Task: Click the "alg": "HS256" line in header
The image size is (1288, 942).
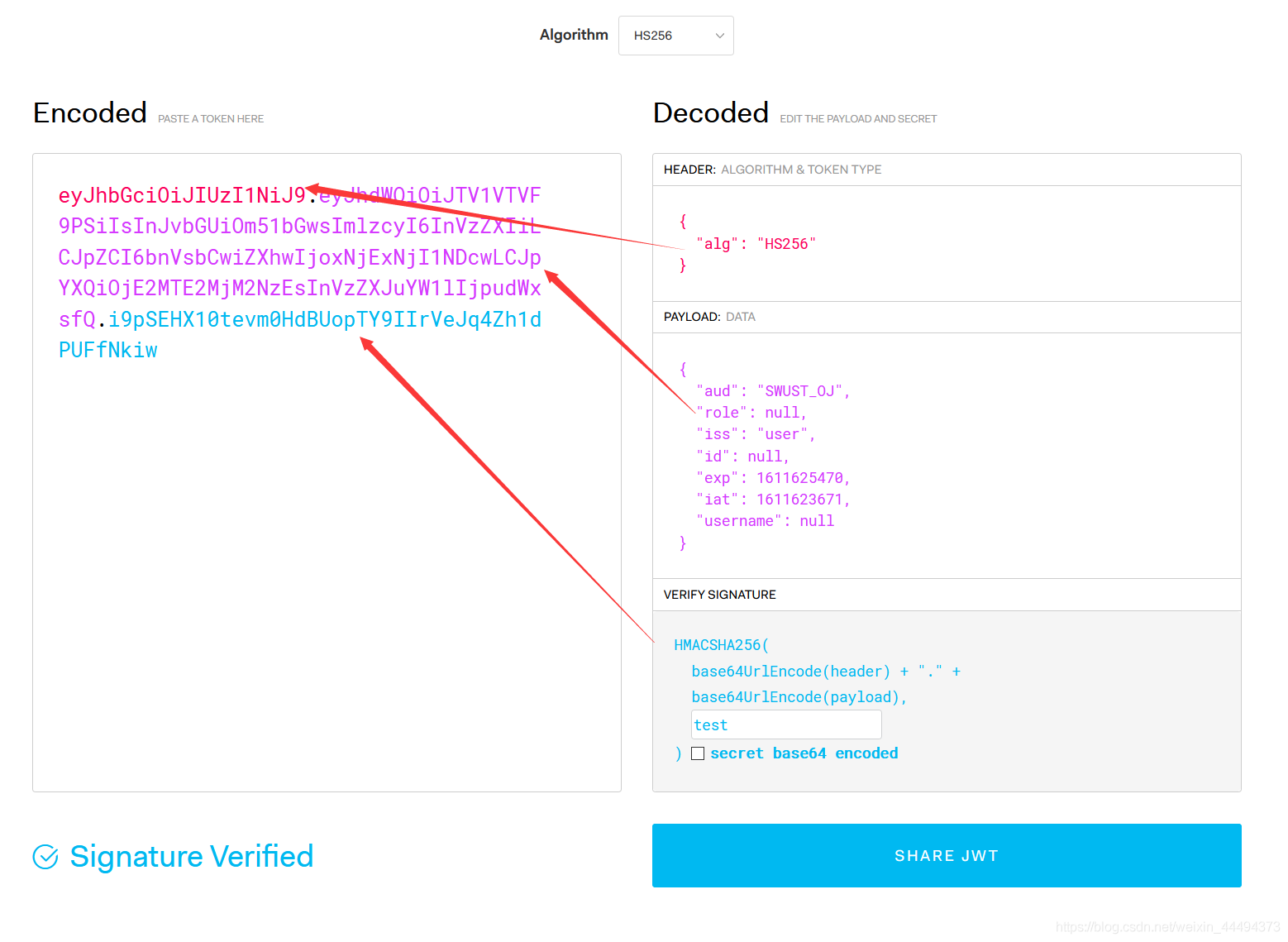Action: tap(756, 243)
